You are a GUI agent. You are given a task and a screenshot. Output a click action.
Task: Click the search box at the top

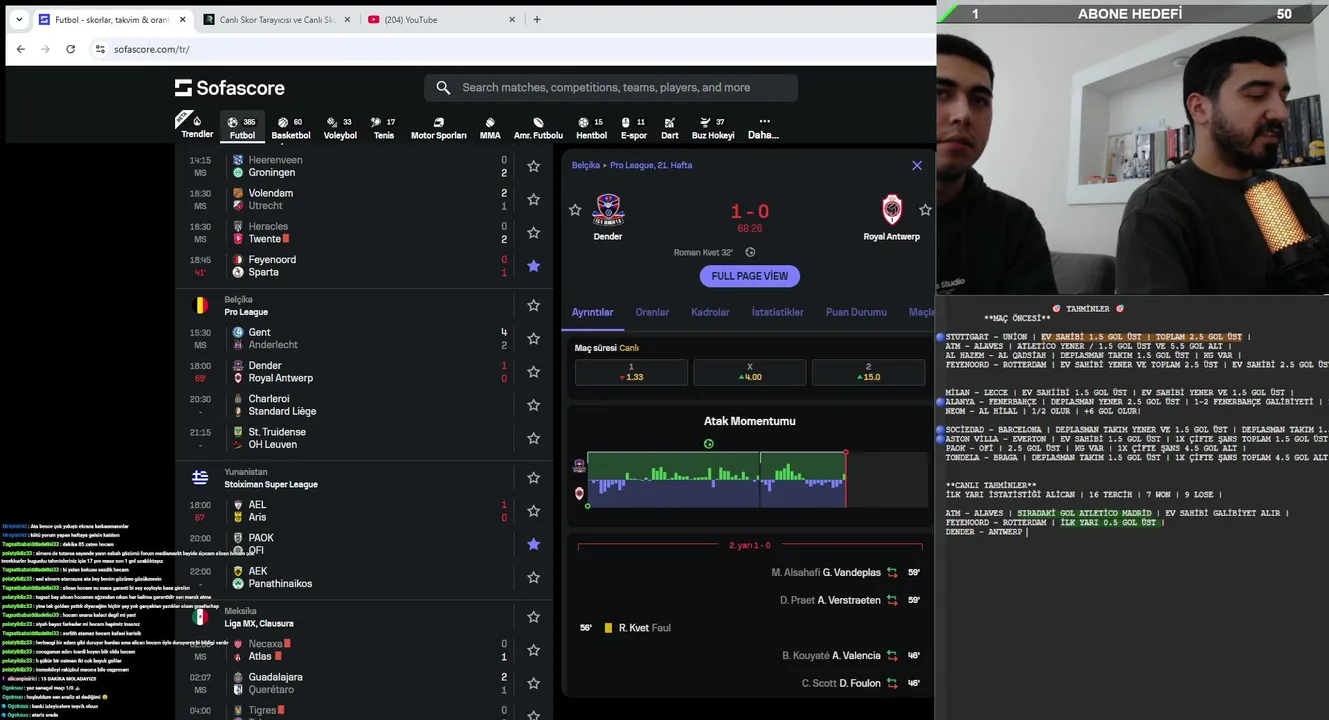pos(611,88)
